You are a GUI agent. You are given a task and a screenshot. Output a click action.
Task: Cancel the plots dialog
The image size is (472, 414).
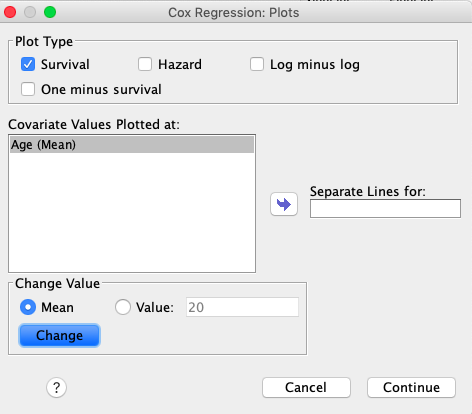coord(306,387)
